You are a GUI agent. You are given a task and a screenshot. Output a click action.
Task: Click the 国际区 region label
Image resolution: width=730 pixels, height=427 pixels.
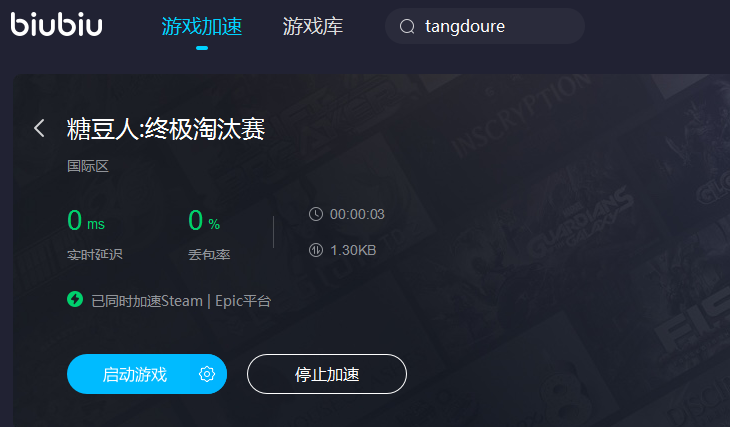point(88,166)
